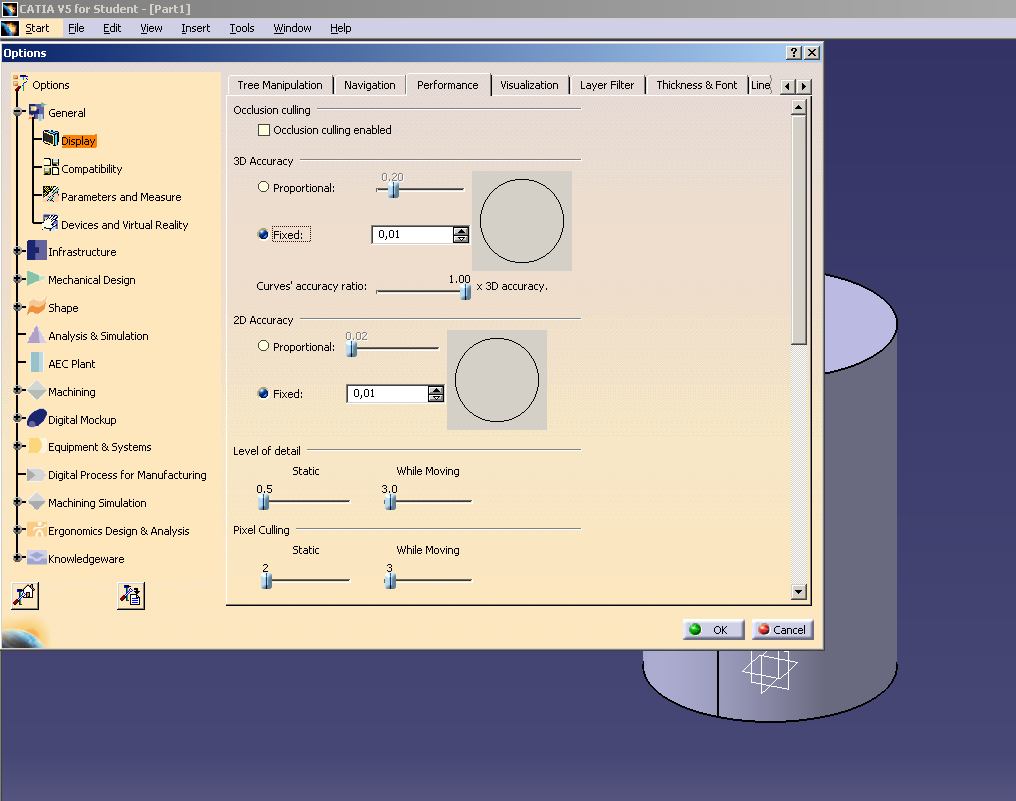This screenshot has width=1016, height=801.
Task: Click the General category icon
Action: click(x=37, y=111)
